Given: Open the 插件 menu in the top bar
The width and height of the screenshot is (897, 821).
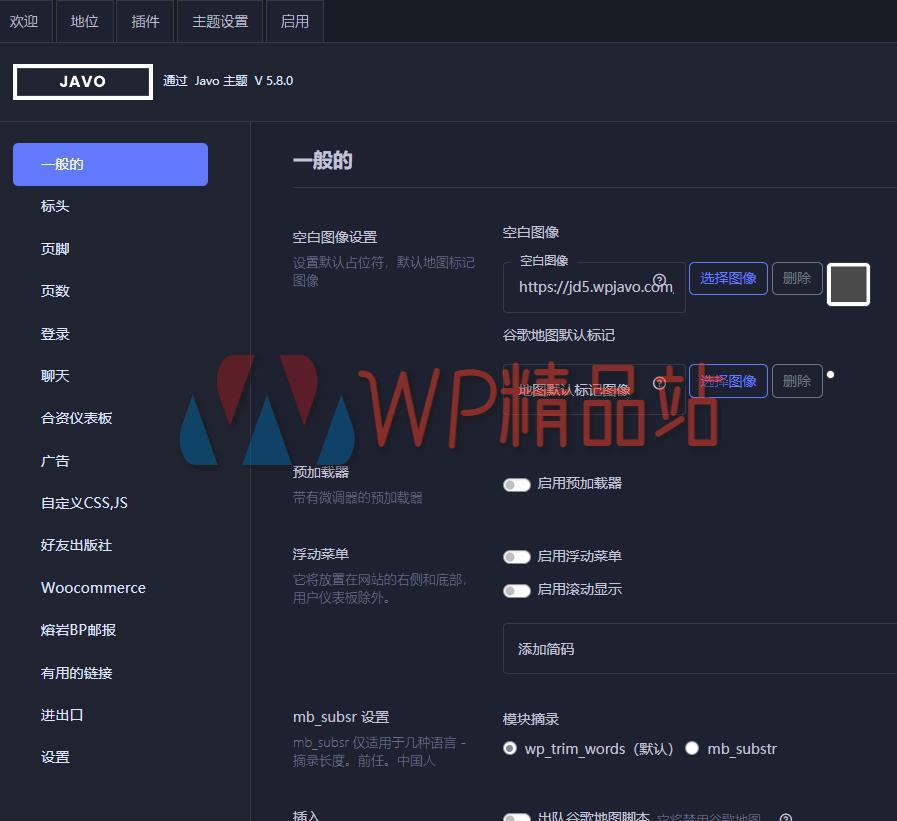Looking at the screenshot, I should 145,20.
